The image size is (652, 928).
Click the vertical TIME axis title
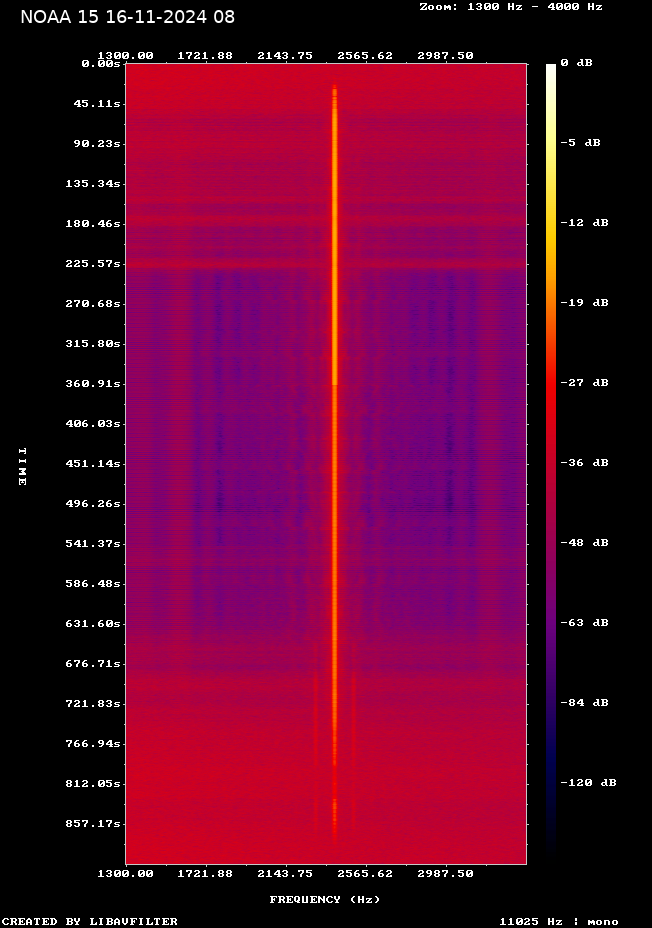click(x=21, y=466)
